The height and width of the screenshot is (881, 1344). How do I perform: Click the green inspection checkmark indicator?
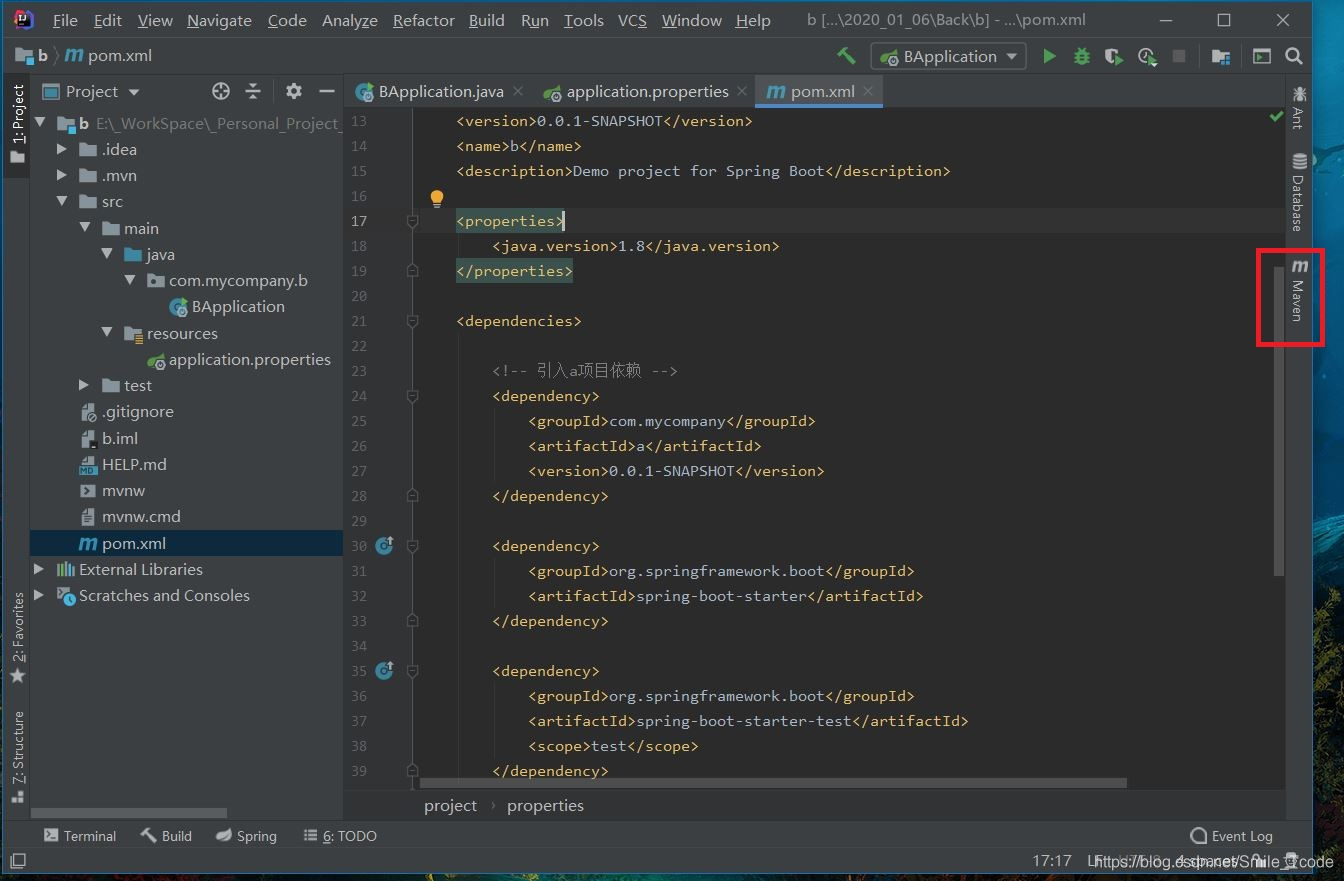pyautogui.click(x=1276, y=117)
